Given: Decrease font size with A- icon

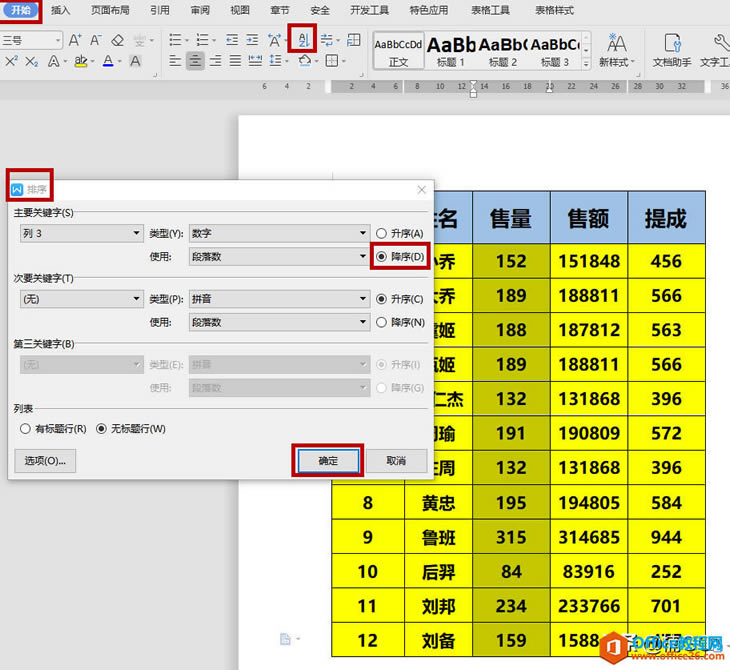Looking at the screenshot, I should [x=96, y=40].
